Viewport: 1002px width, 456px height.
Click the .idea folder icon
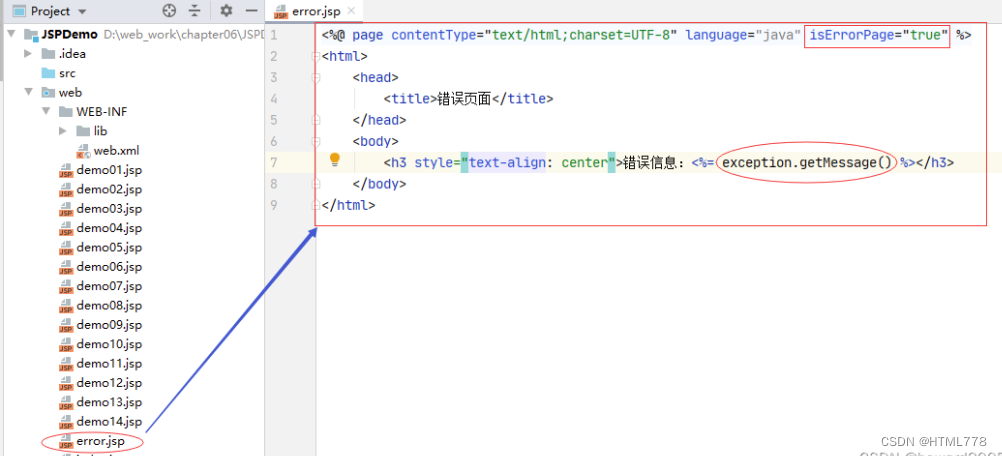49,54
